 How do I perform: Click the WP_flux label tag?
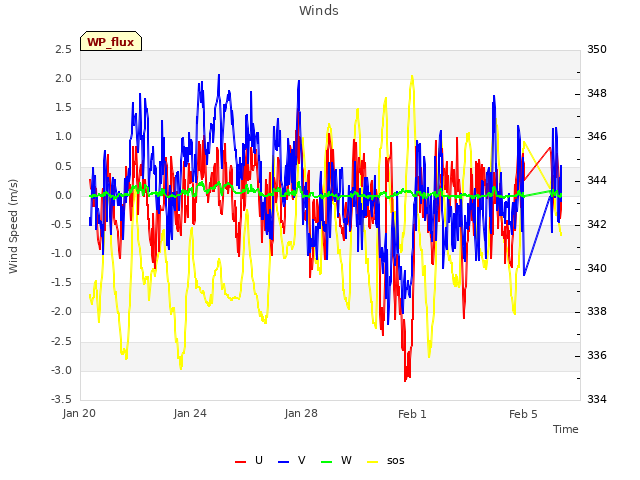(111, 41)
